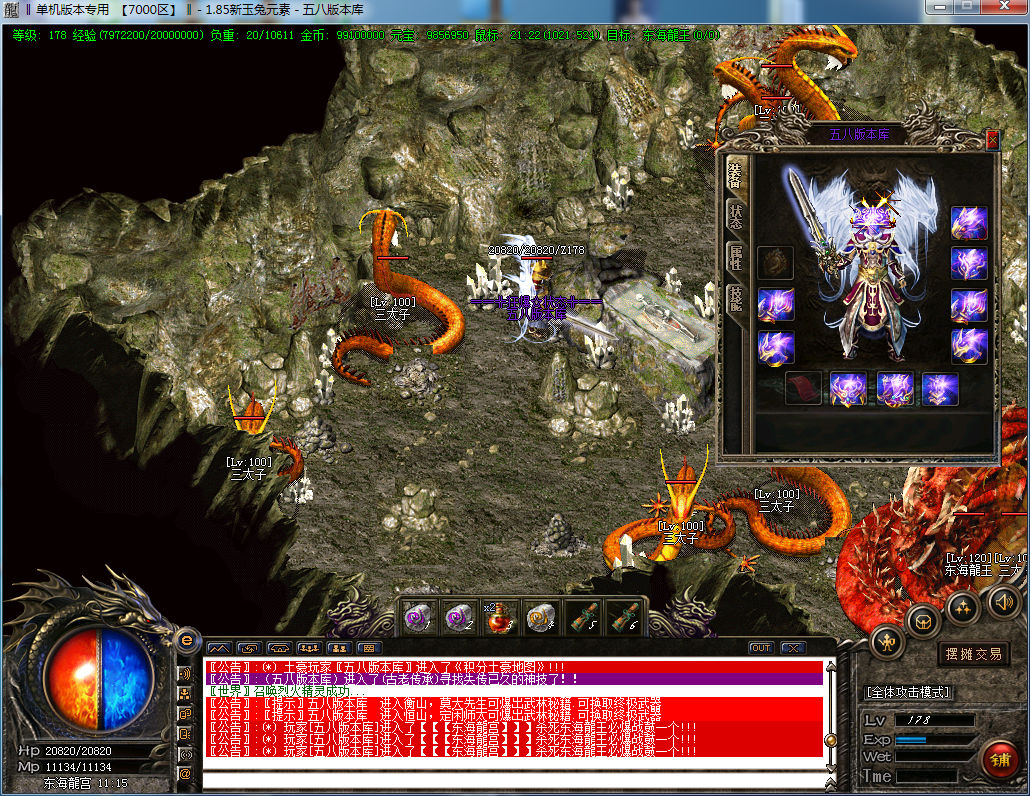This screenshot has height=796, width=1030.
Task: Select rightmost slot in bottom equipment row
Action: (x=940, y=388)
